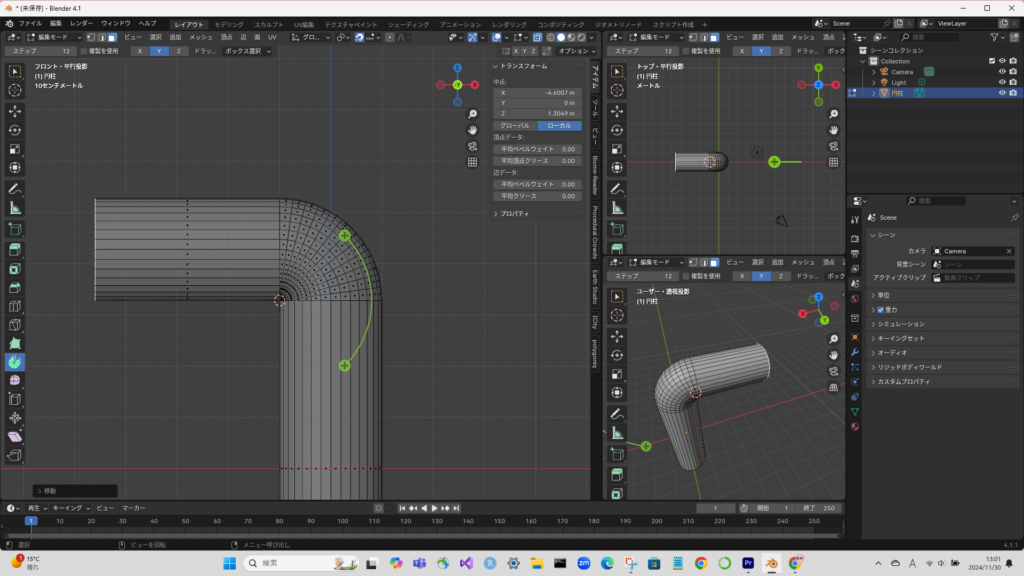
Task: Click the ステップ field showing 12
Action: coord(40,50)
